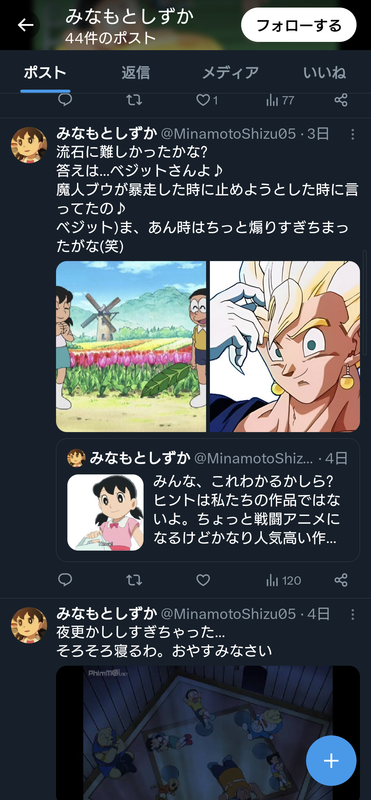Open the いいね tab
The image size is (371, 800).
324,72
